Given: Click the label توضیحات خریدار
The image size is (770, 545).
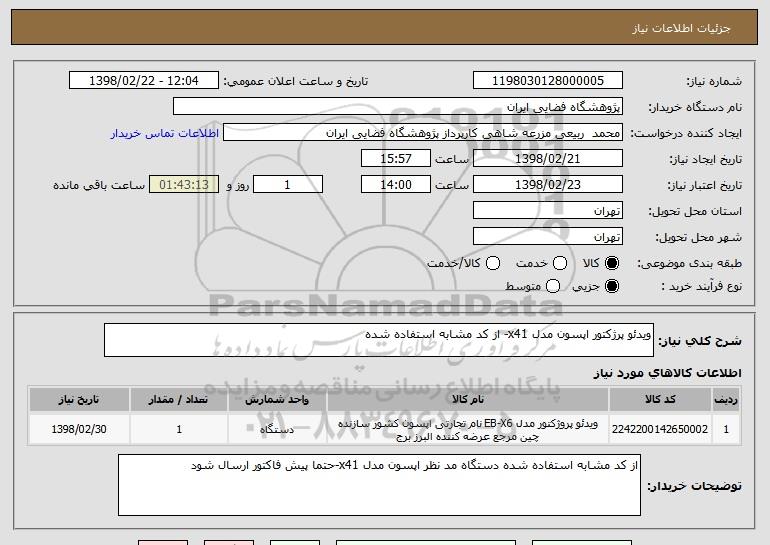Looking at the screenshot, I should (x=694, y=486).
